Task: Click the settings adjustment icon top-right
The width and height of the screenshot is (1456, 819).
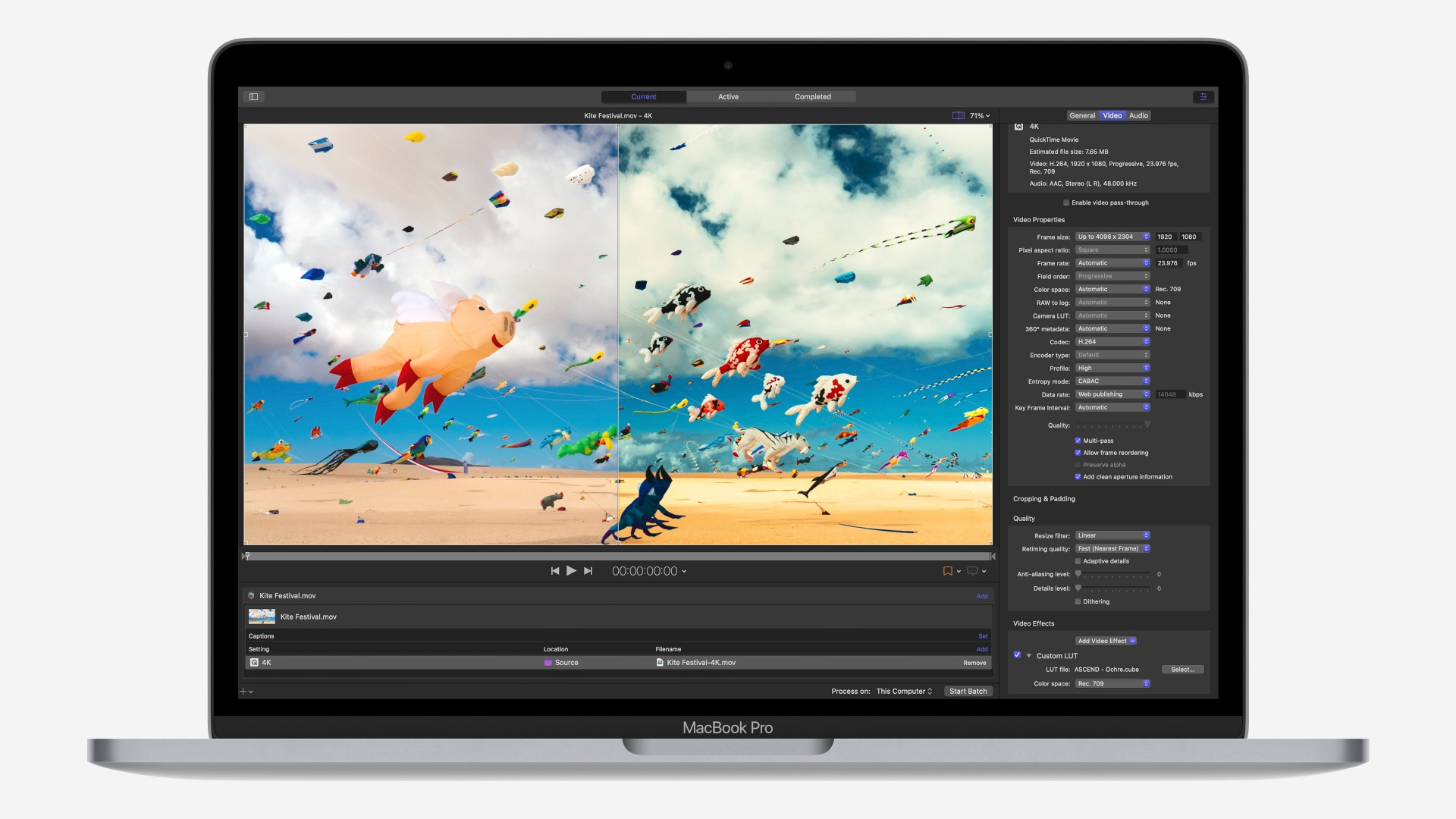Action: [1203, 97]
